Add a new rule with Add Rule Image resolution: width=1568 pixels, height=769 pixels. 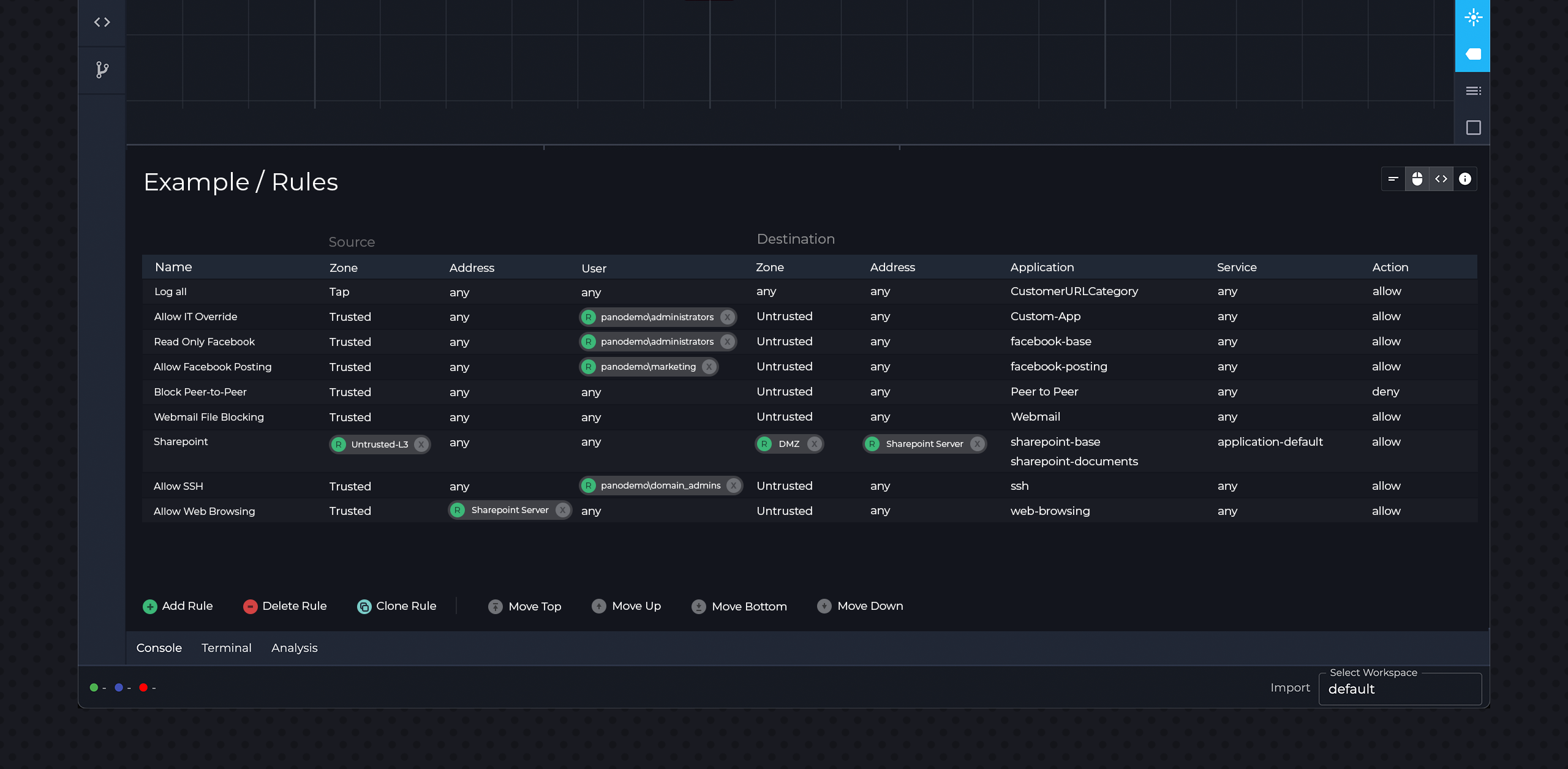point(178,606)
